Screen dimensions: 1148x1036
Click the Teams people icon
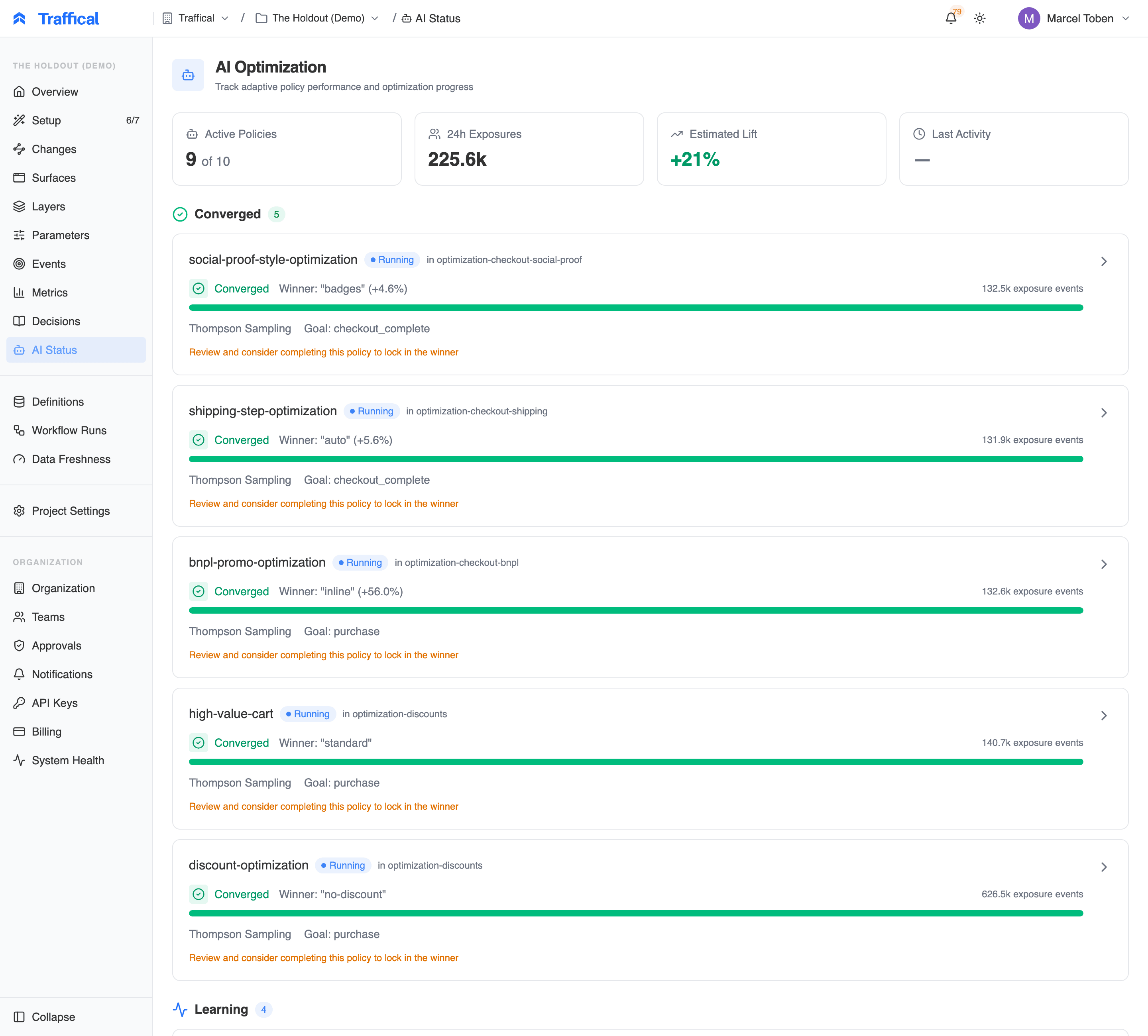click(x=20, y=617)
